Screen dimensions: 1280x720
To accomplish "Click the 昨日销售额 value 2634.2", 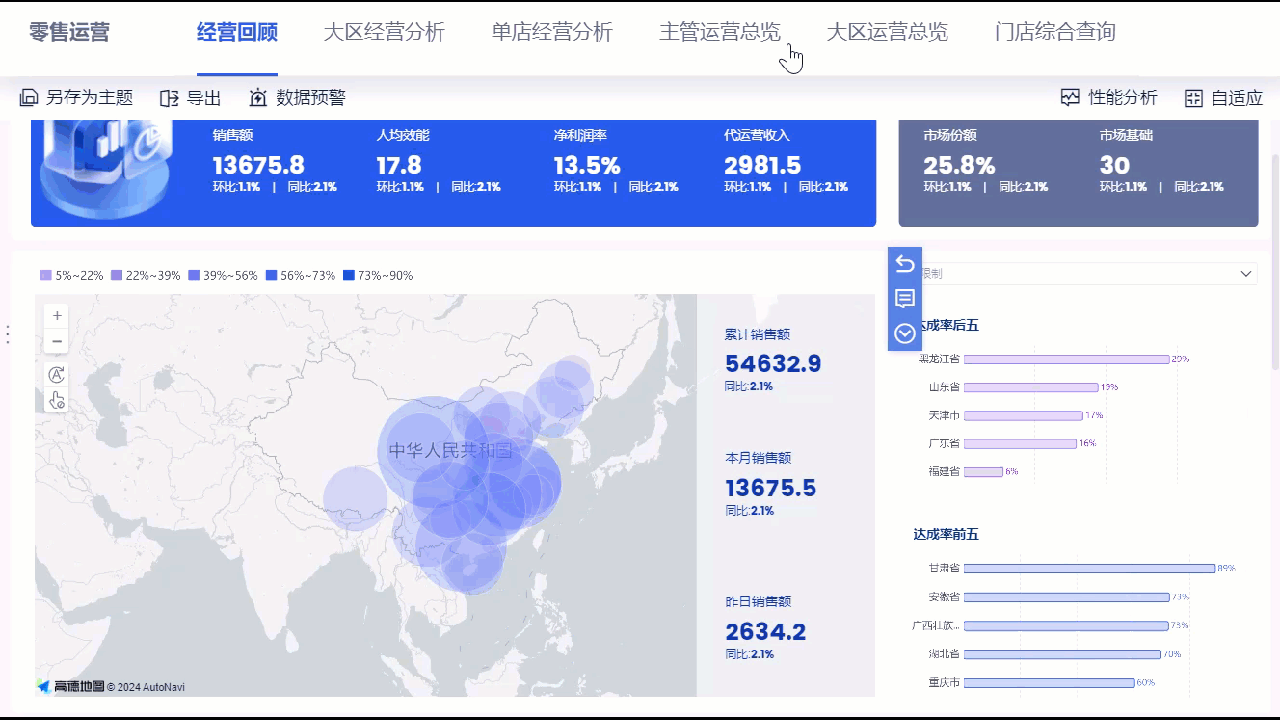I will pyautogui.click(x=766, y=632).
